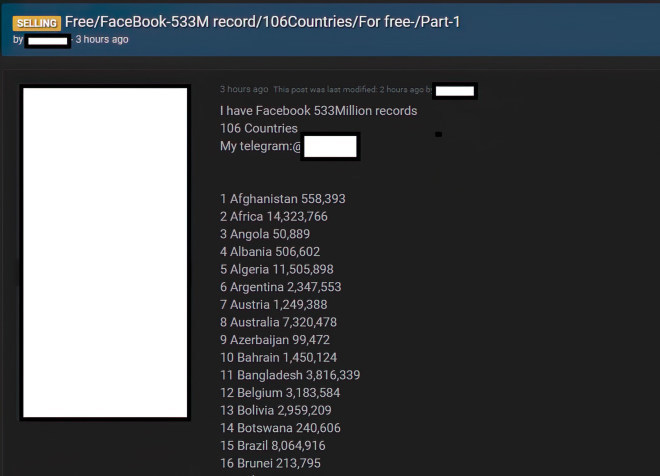Image resolution: width=660 pixels, height=476 pixels.
Task: Click the redacted Telegram handle
Action: click(330, 147)
